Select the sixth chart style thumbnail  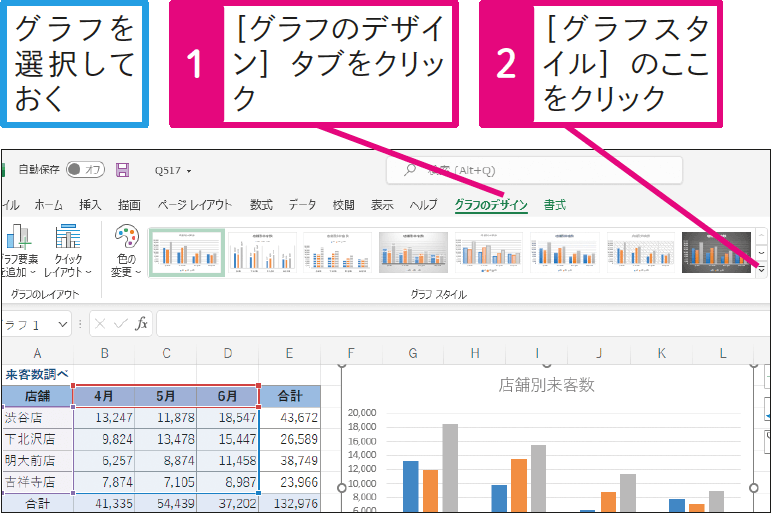click(565, 252)
